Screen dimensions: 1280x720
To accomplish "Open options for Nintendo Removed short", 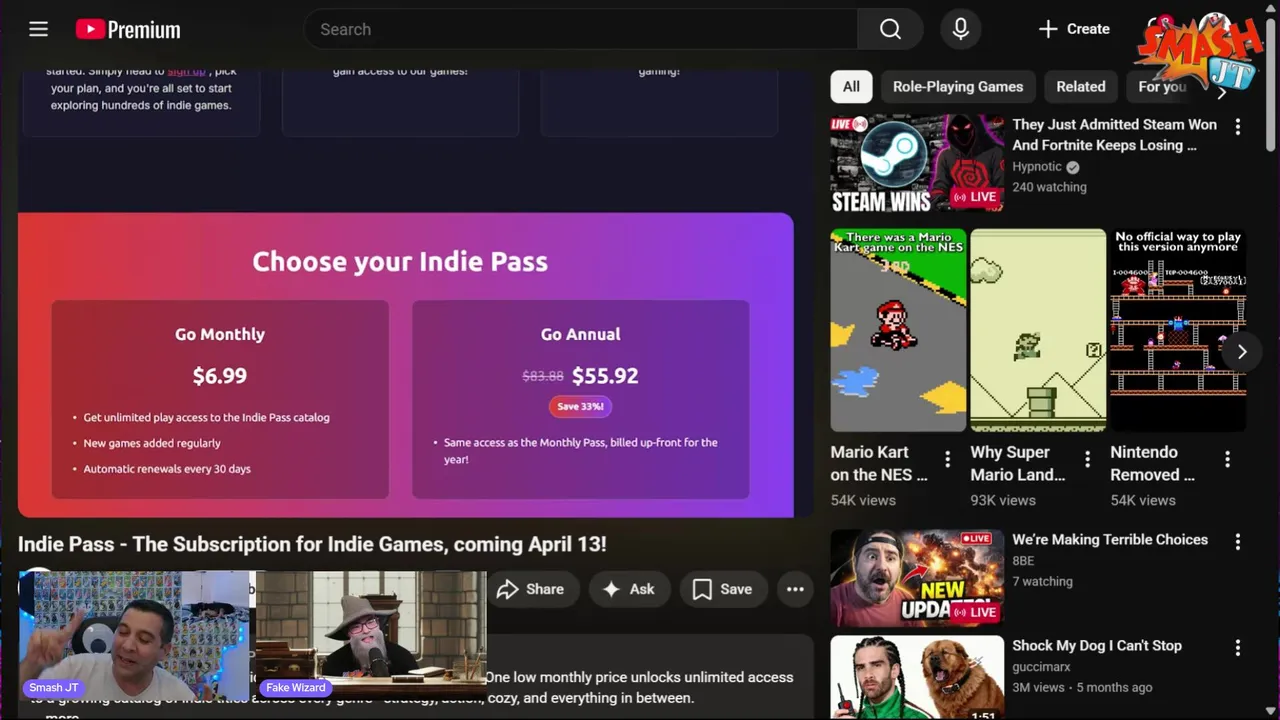I will (x=1228, y=459).
